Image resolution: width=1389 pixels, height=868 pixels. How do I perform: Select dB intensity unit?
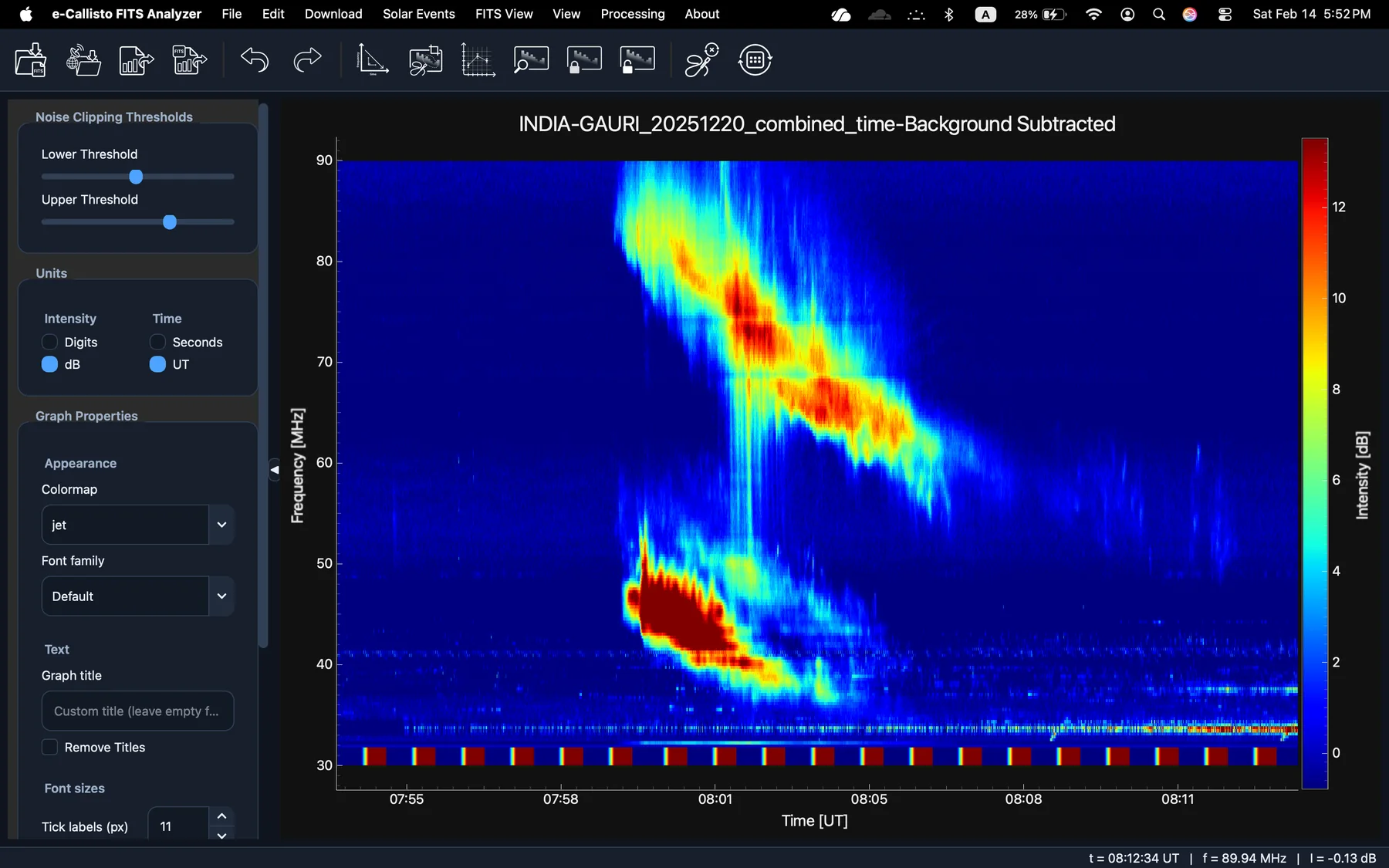click(x=49, y=364)
